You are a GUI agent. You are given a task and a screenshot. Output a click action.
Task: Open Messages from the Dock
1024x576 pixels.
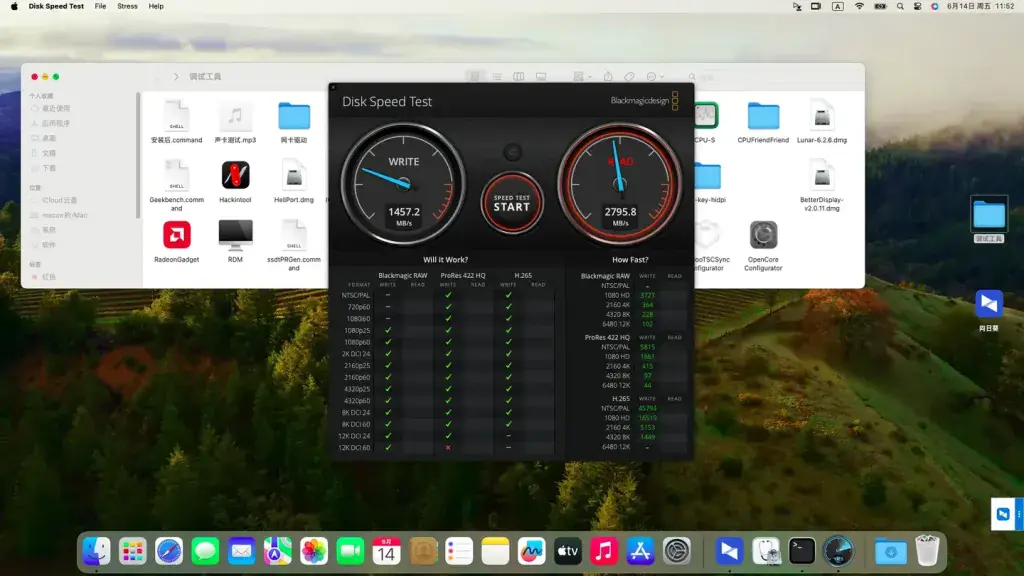pyautogui.click(x=205, y=551)
